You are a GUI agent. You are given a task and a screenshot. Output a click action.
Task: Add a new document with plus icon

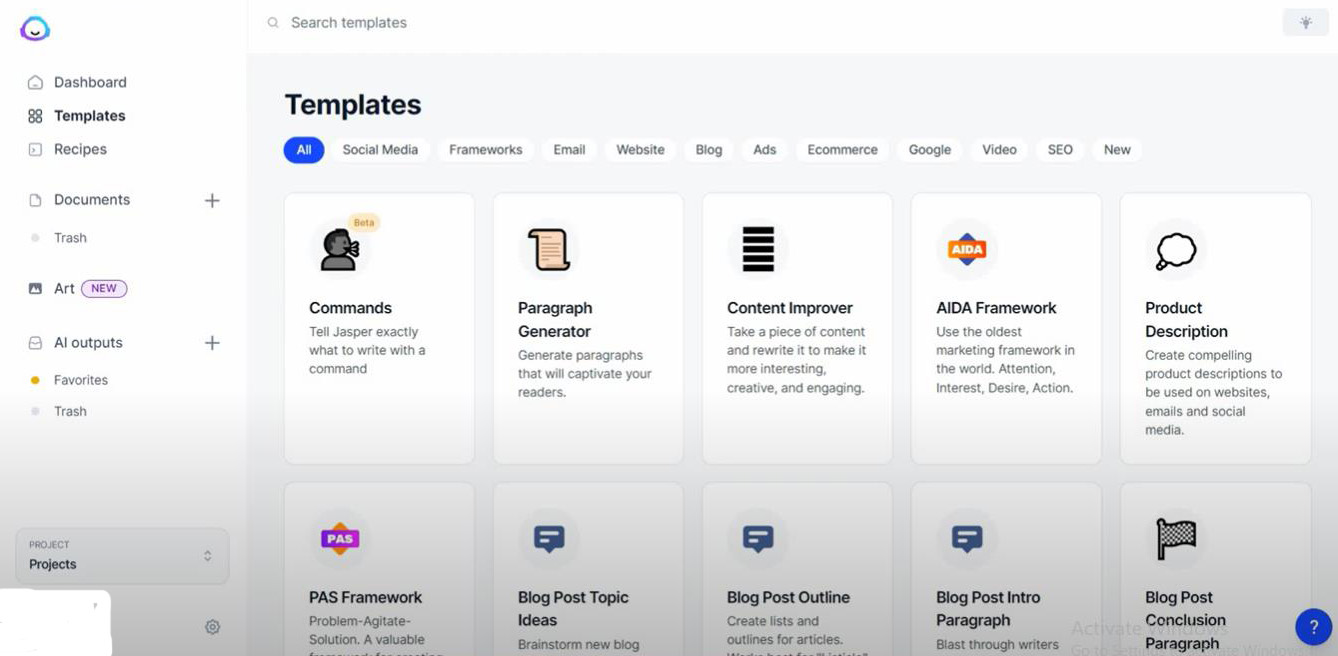[212, 200]
